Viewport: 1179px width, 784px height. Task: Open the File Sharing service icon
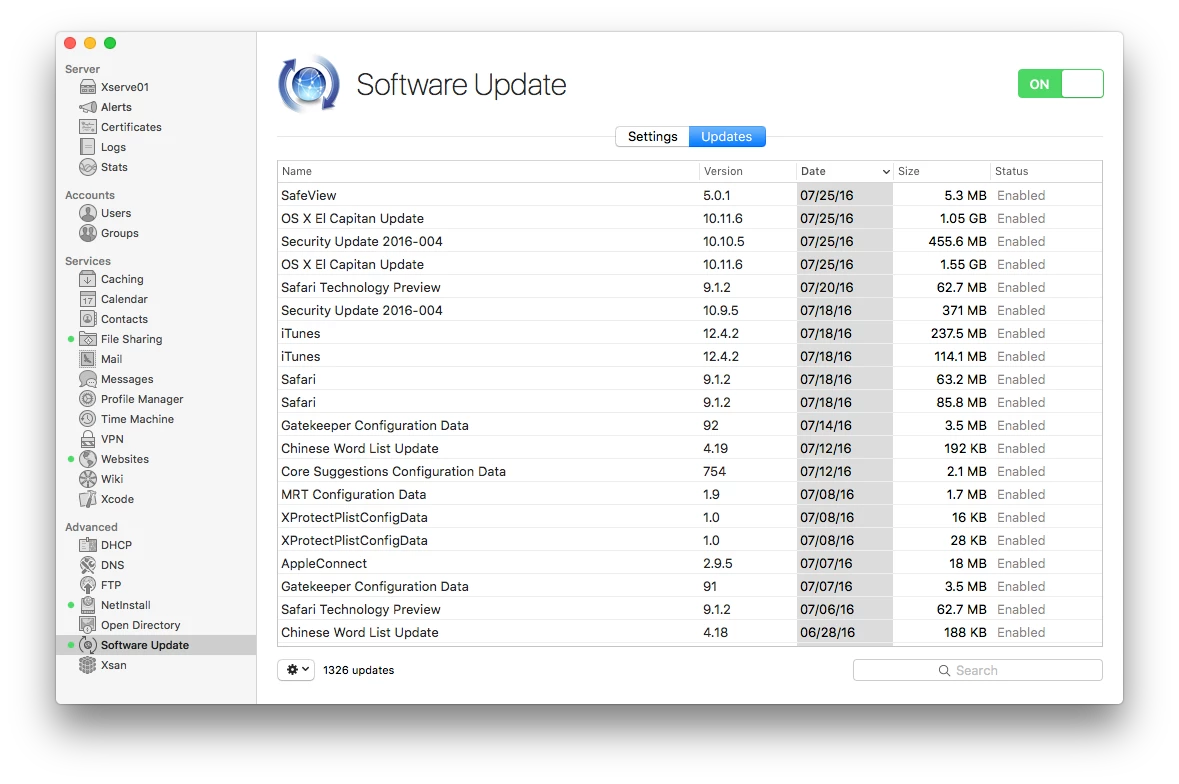tap(88, 339)
